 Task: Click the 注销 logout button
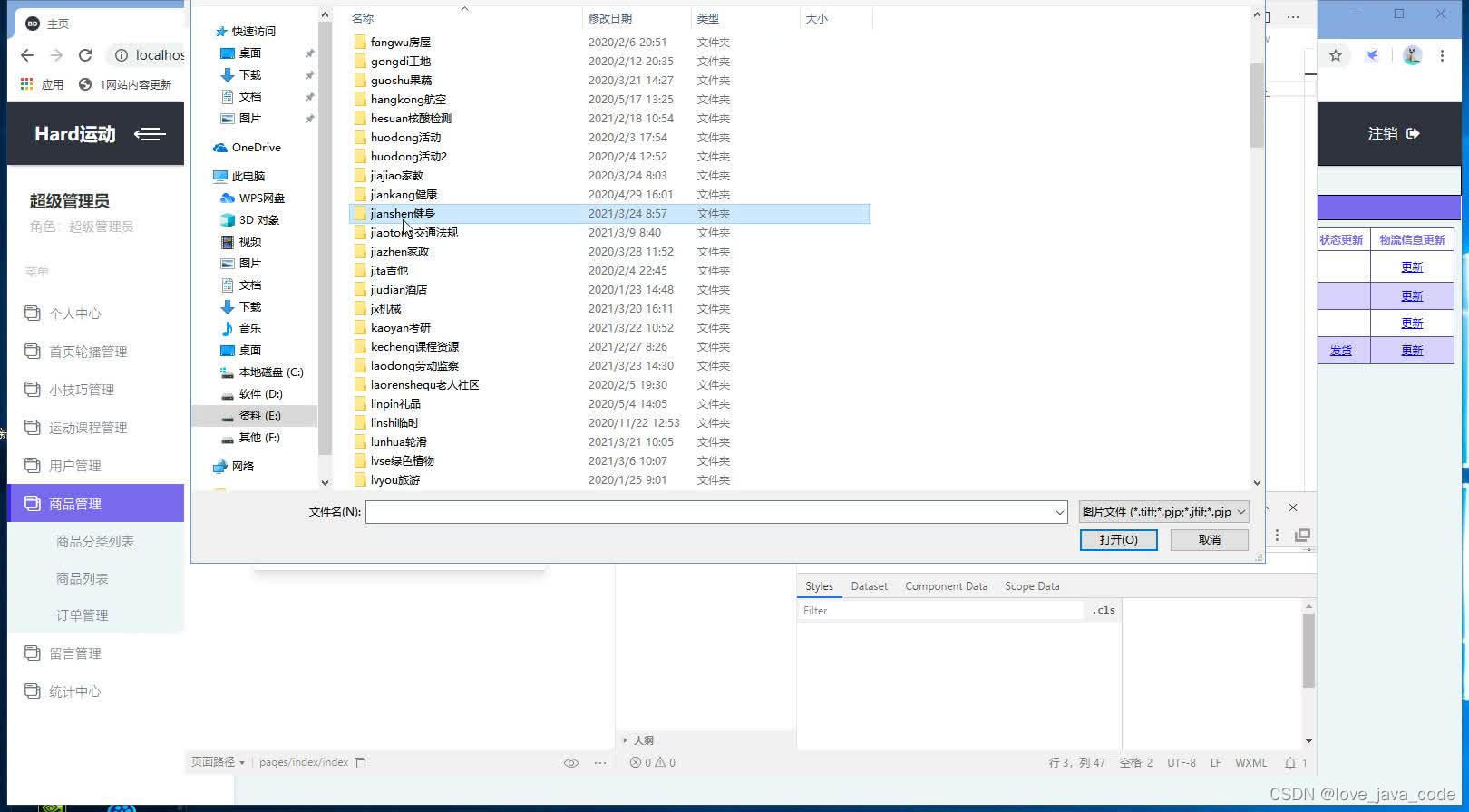(1394, 134)
